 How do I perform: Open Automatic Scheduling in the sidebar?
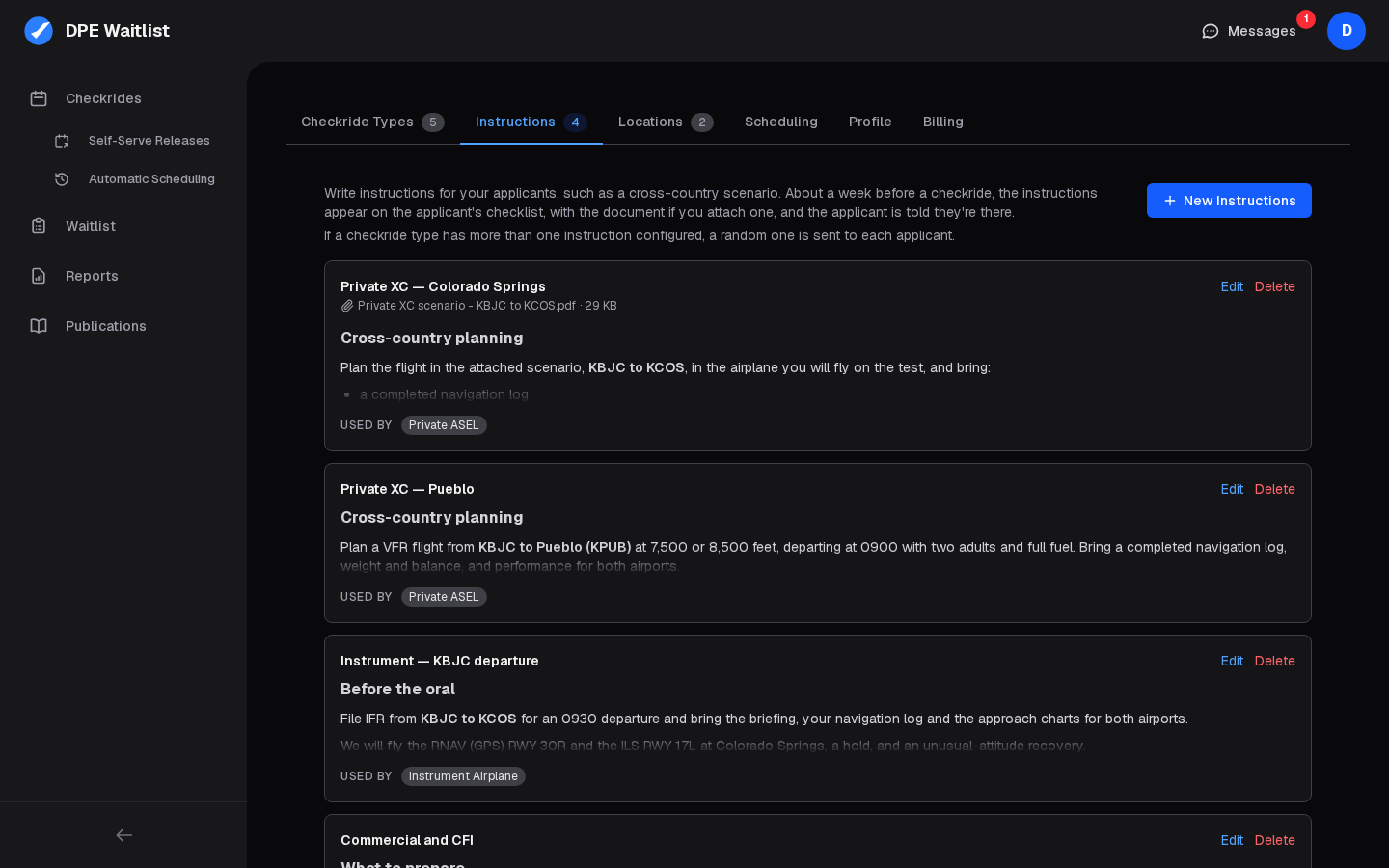[135, 179]
